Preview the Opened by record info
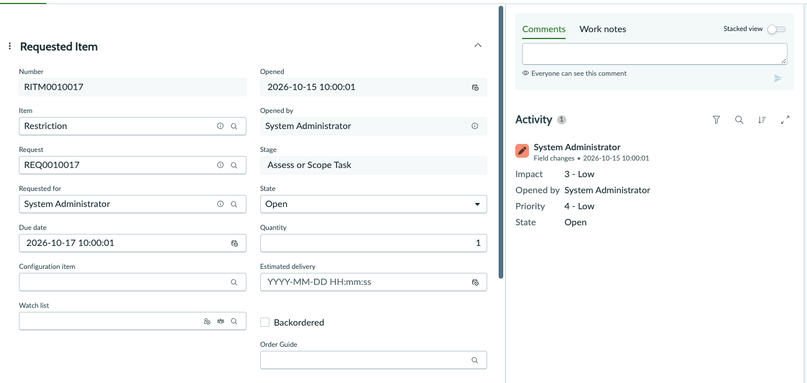This screenshot has height=383, width=807. 475,126
